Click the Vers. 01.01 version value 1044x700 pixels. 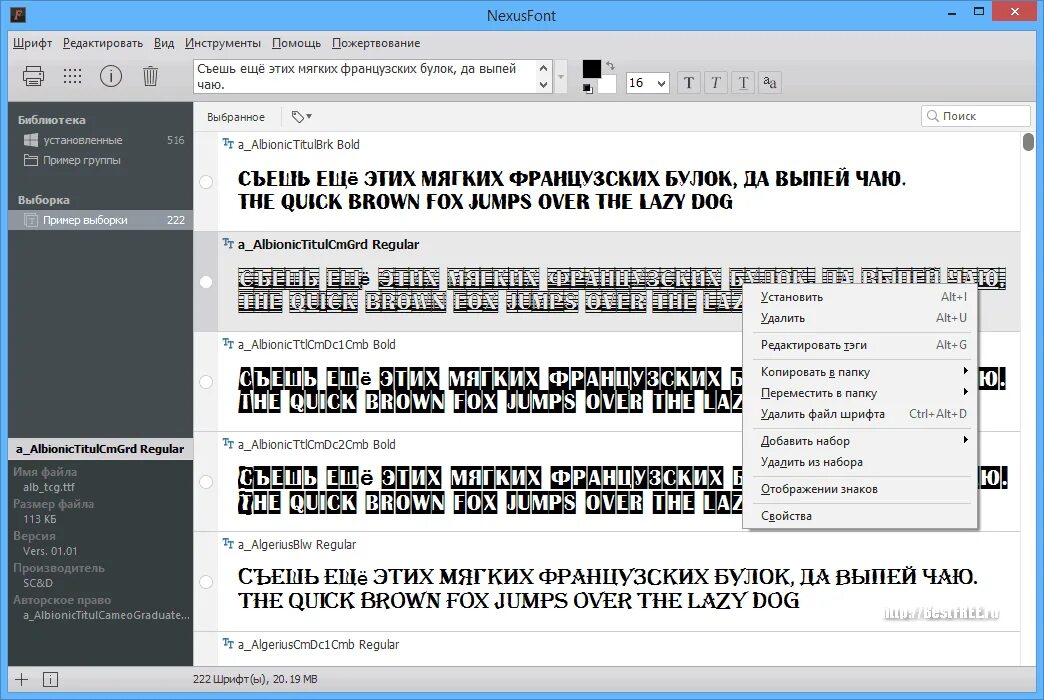50,551
